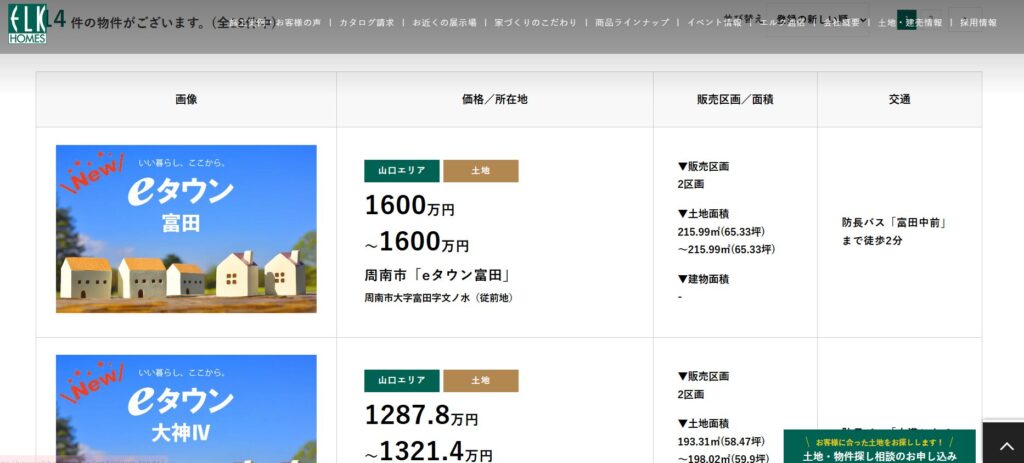Click the eタウン富田 property image

pyautogui.click(x=186, y=229)
